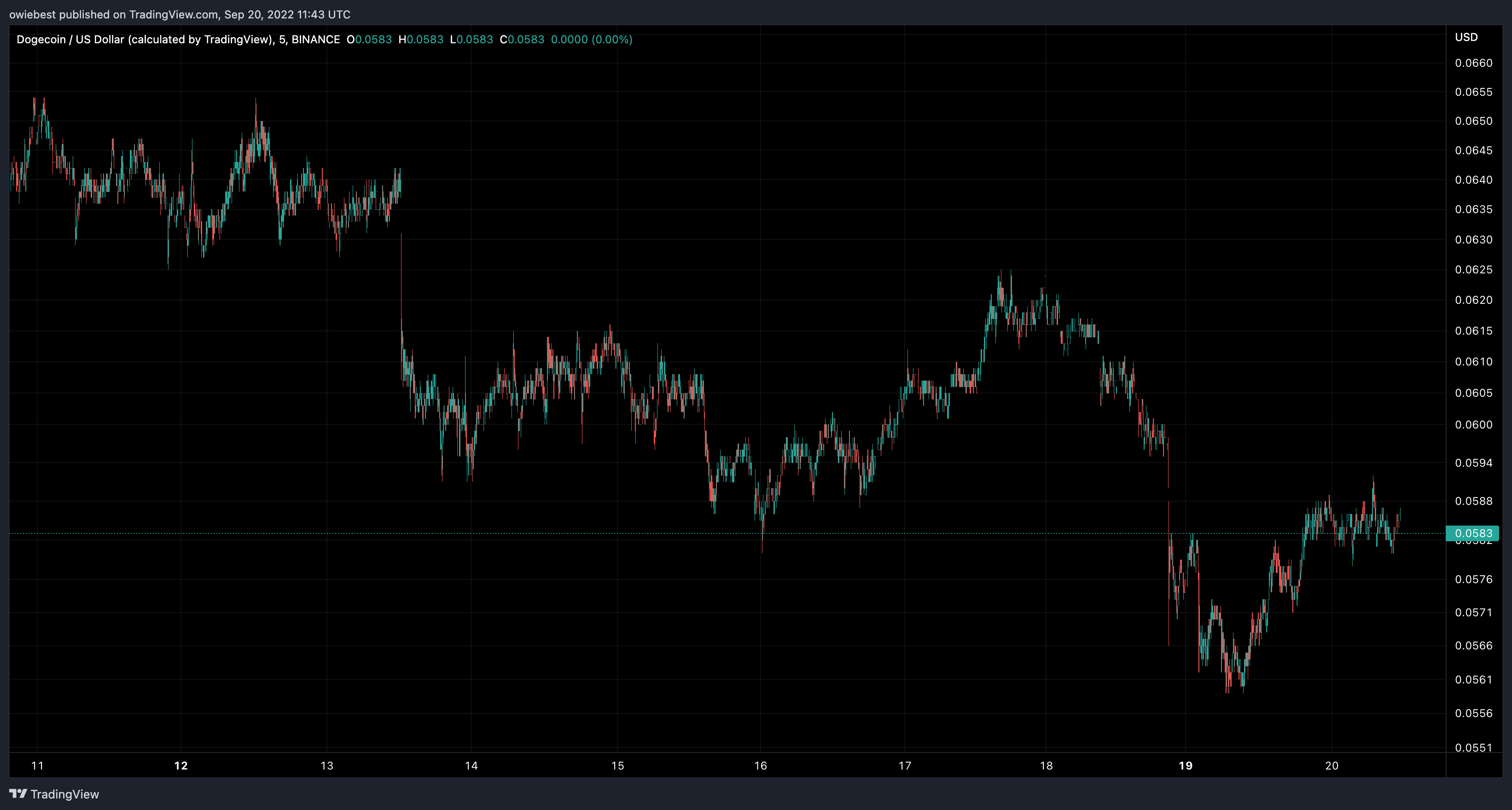The height and width of the screenshot is (810, 1512).
Task: Click date 11 on time axis
Action: (38, 765)
